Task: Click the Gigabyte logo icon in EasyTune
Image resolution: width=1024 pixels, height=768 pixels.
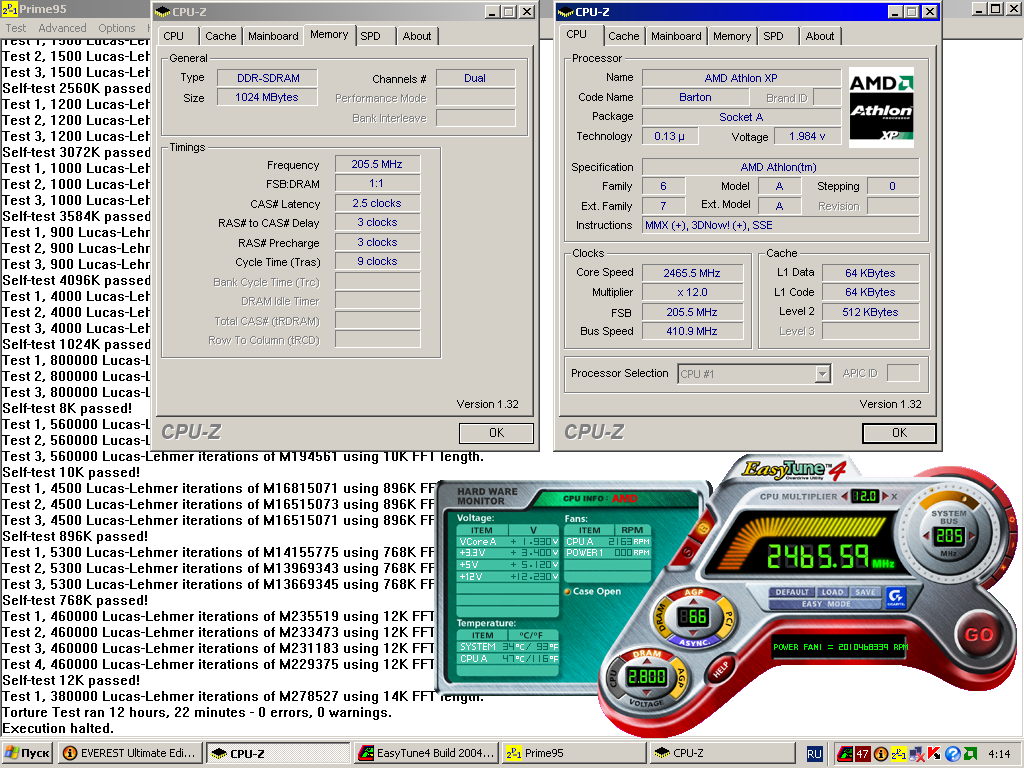Action: pos(896,595)
